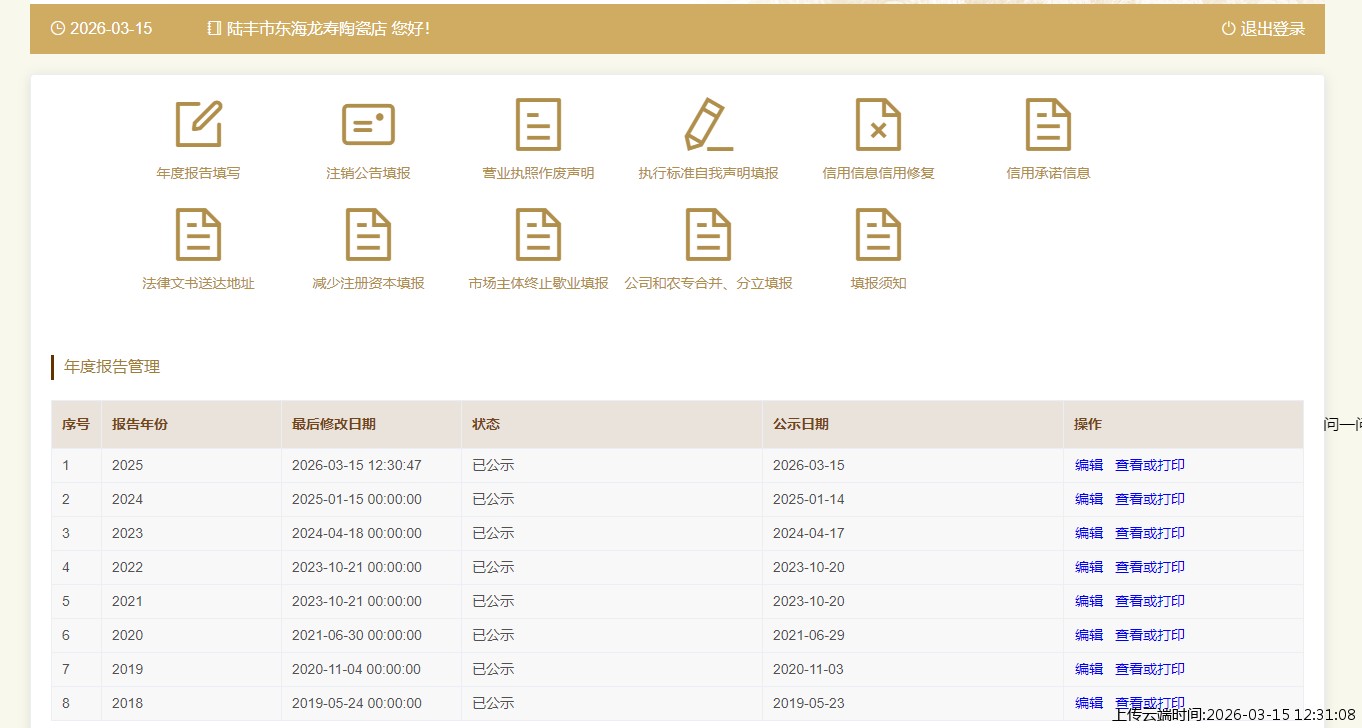Open 查看或打印 for report year 2022
1362x728 pixels.
point(1149,567)
